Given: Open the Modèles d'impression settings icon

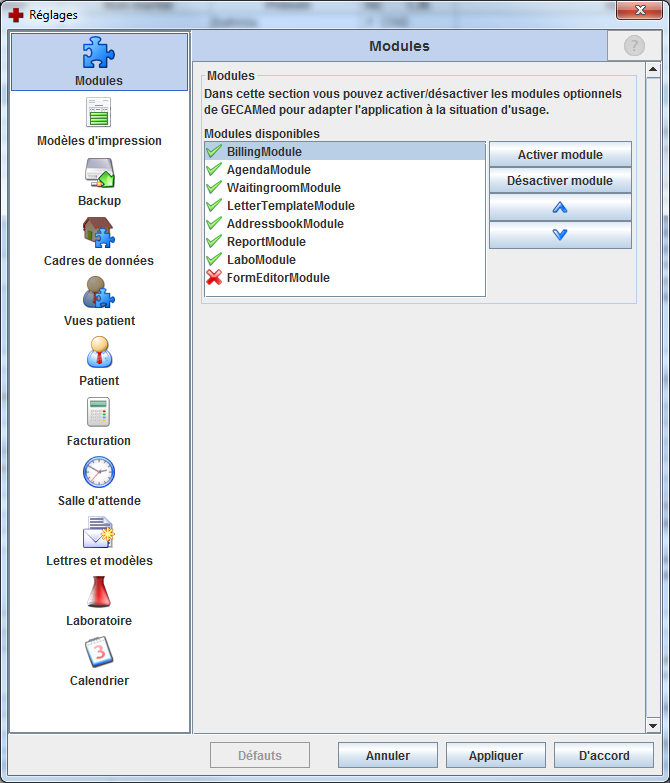Looking at the screenshot, I should 99,112.
